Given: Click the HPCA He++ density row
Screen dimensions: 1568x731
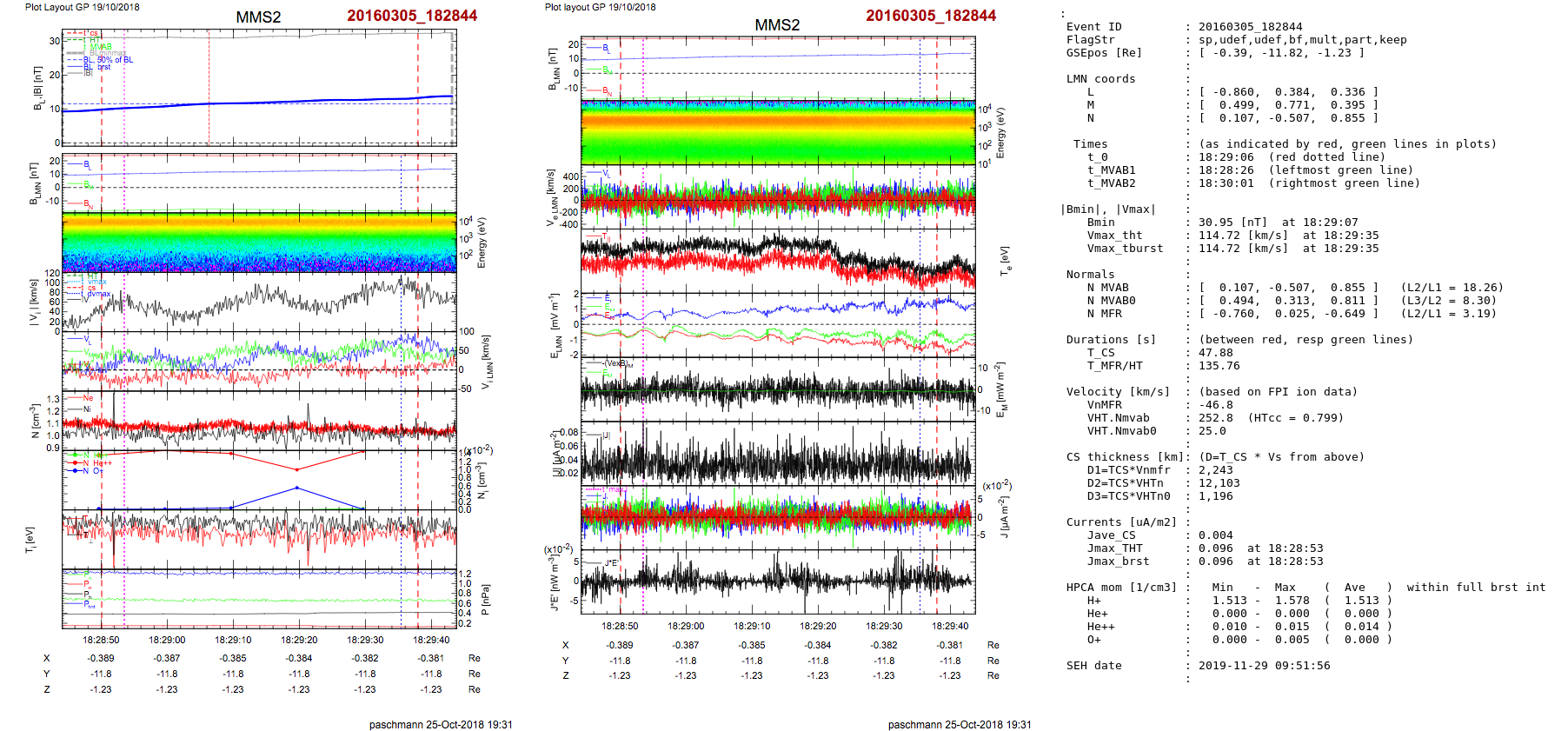Looking at the screenshot, I should point(1301,627).
